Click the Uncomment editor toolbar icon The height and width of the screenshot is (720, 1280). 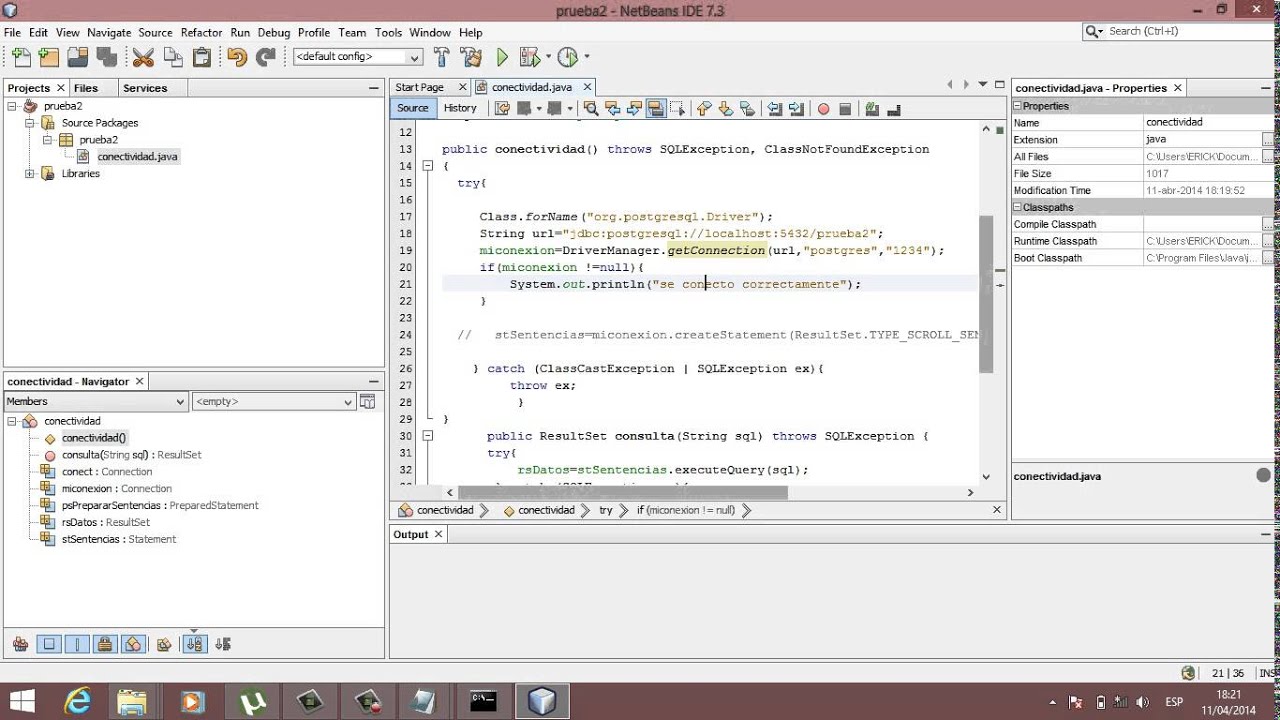pyautogui.click(x=894, y=108)
